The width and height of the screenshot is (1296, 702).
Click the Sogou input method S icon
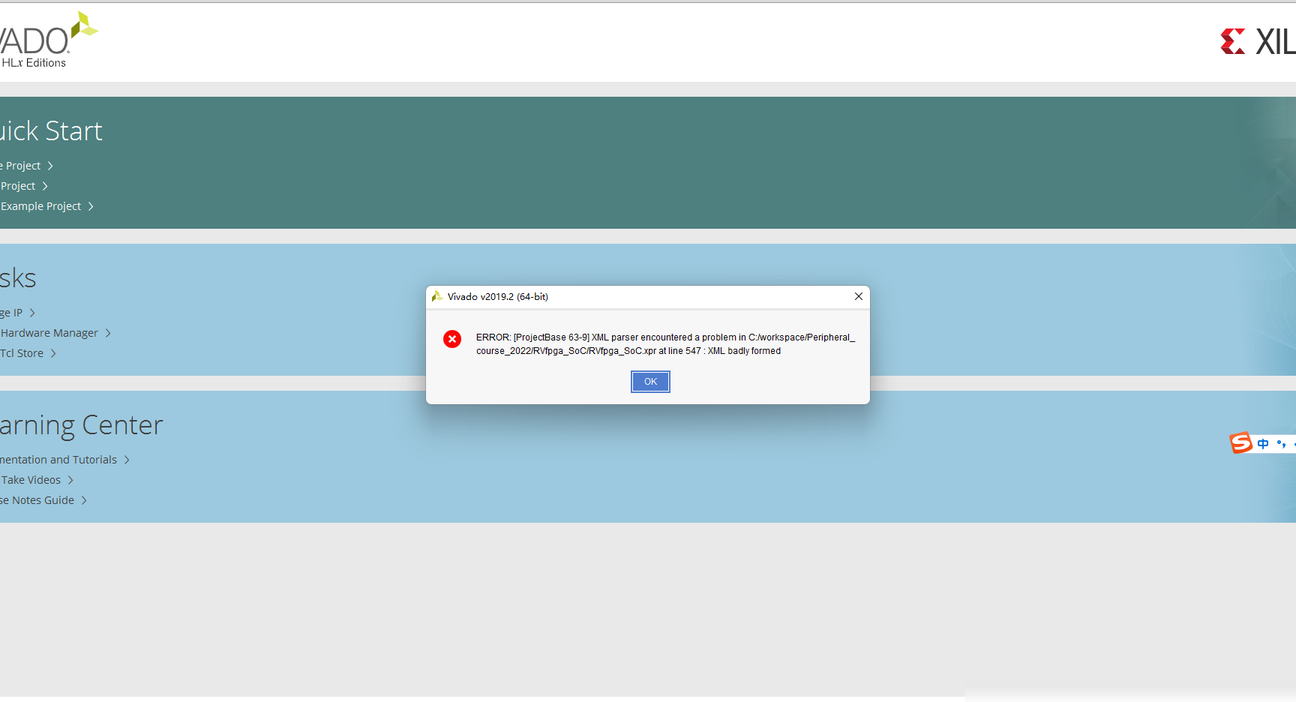[x=1241, y=443]
